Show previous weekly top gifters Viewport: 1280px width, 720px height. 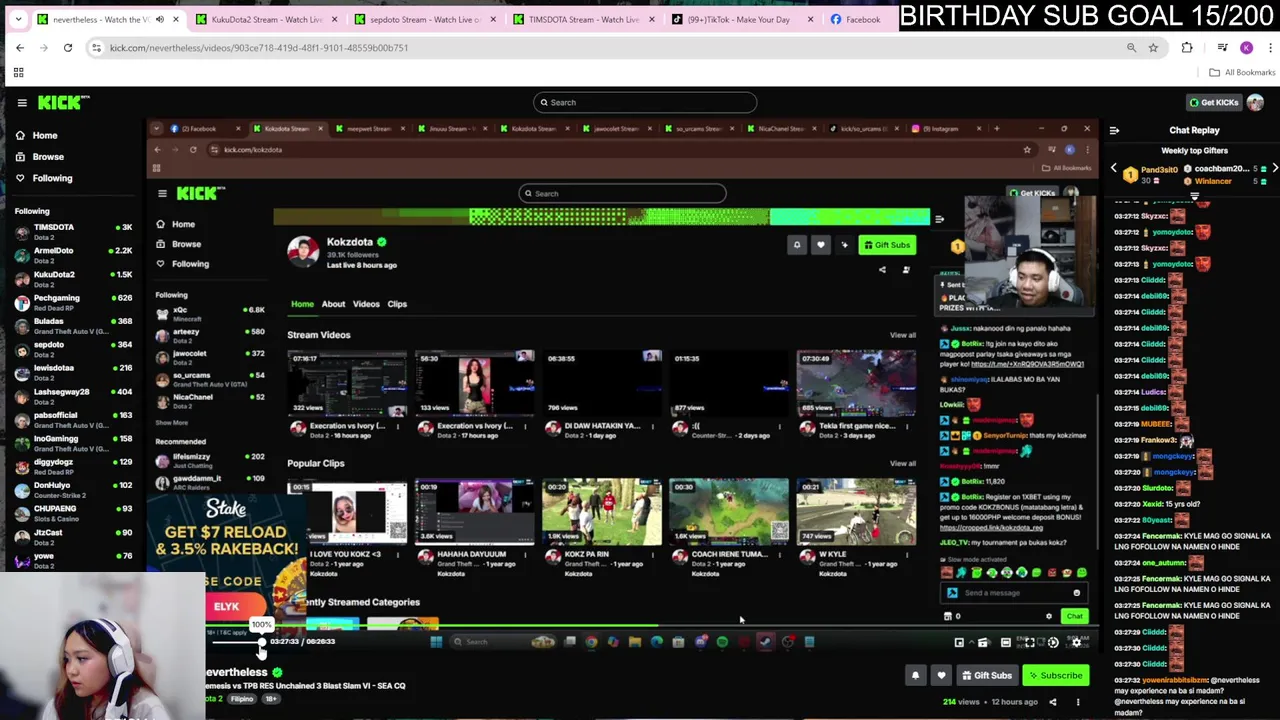(1114, 169)
